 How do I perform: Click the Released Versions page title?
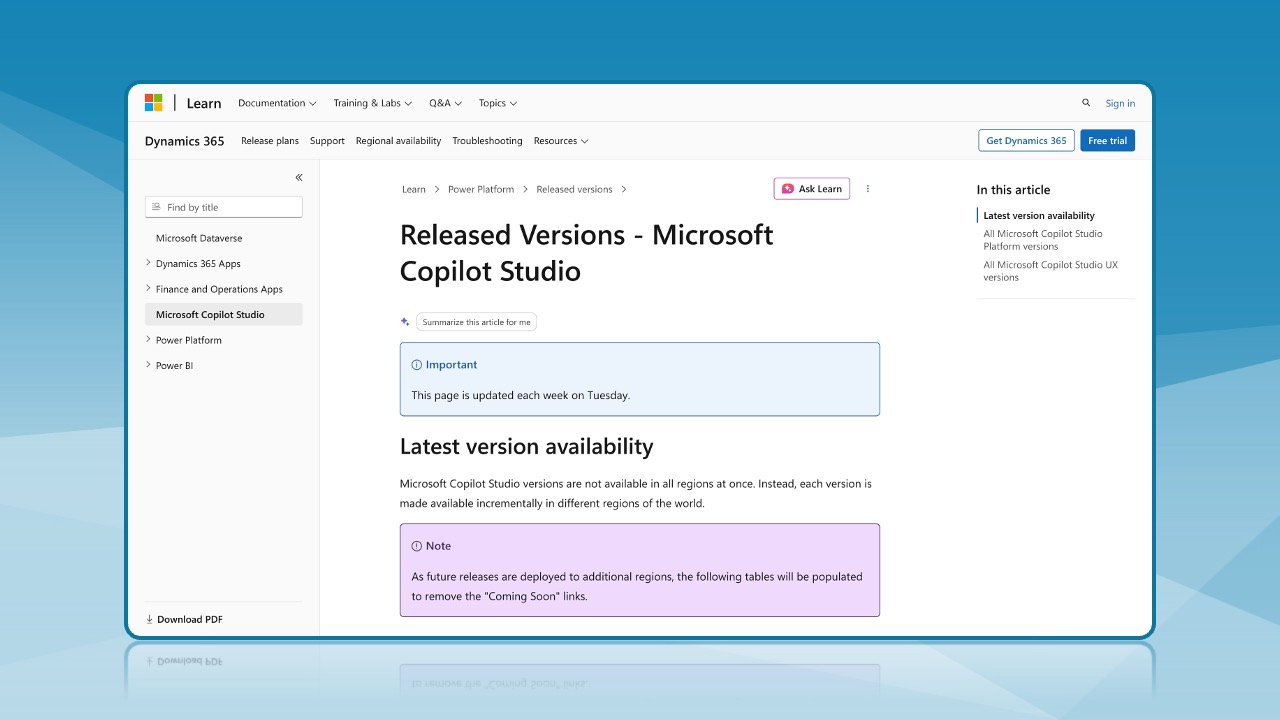tap(587, 253)
